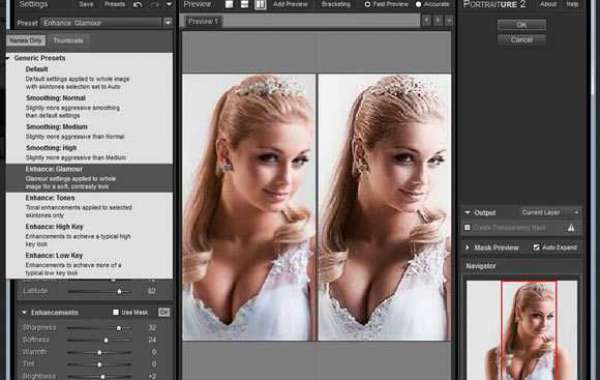Select the Preview 1 tab
600x380 pixels.
[x=203, y=21]
